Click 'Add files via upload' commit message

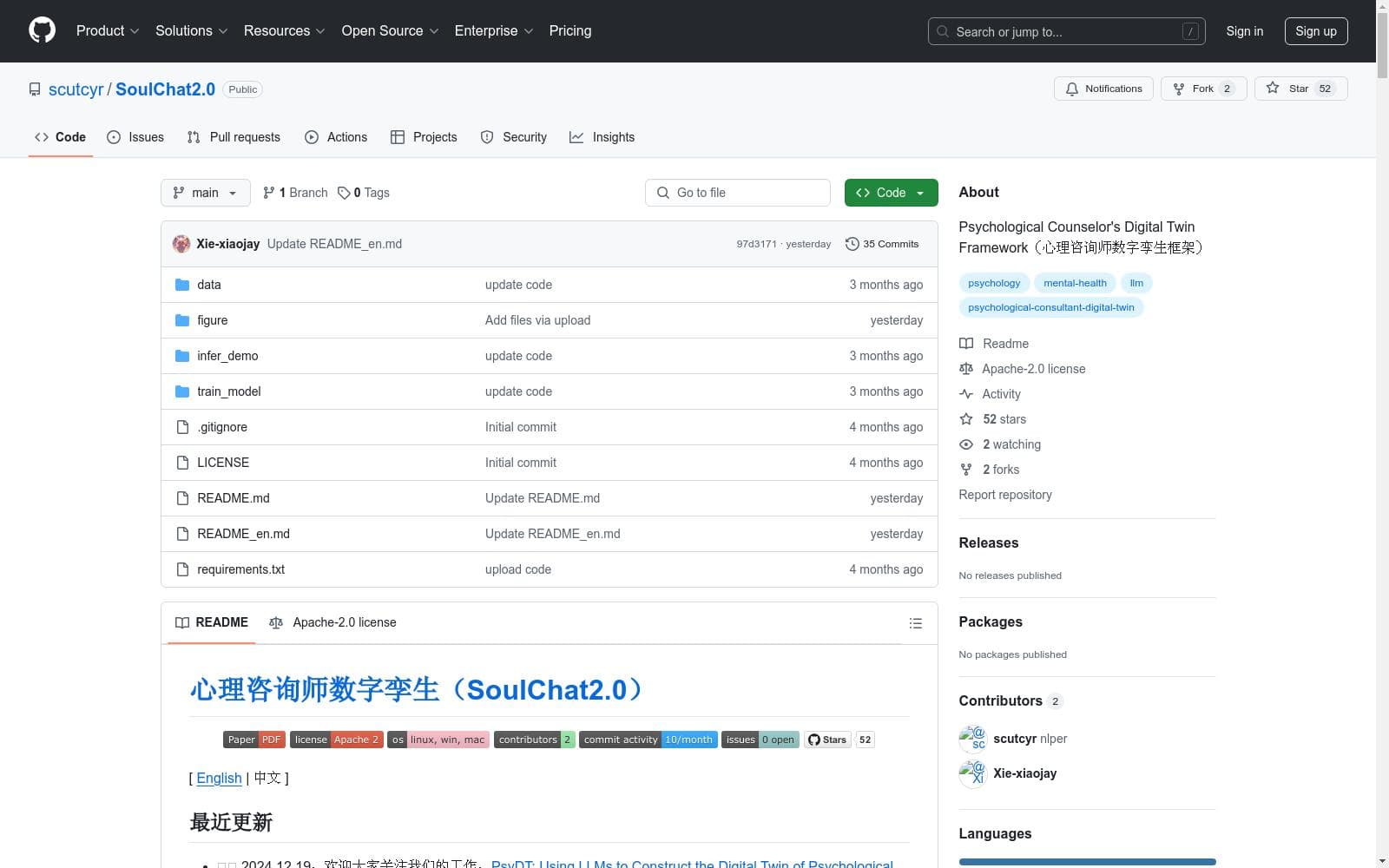[537, 320]
